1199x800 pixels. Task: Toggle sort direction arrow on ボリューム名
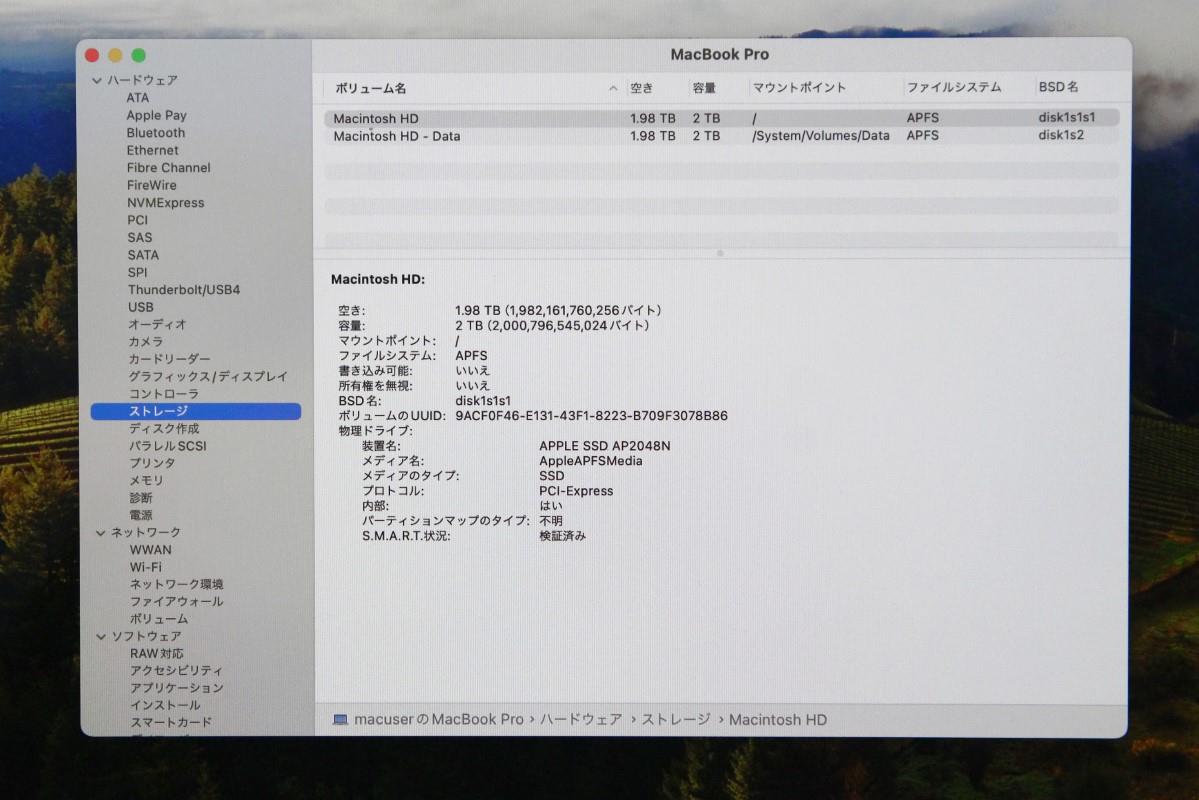(x=613, y=89)
